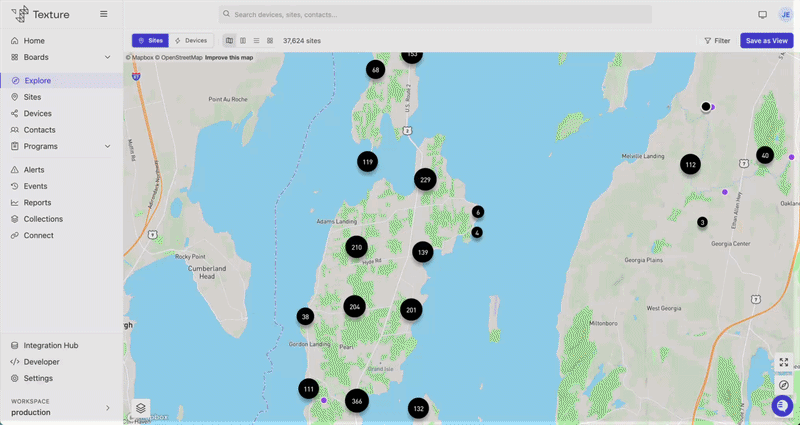This screenshot has height=425, width=800.
Task: Click the Reports chart icon
Action: [x=15, y=203]
